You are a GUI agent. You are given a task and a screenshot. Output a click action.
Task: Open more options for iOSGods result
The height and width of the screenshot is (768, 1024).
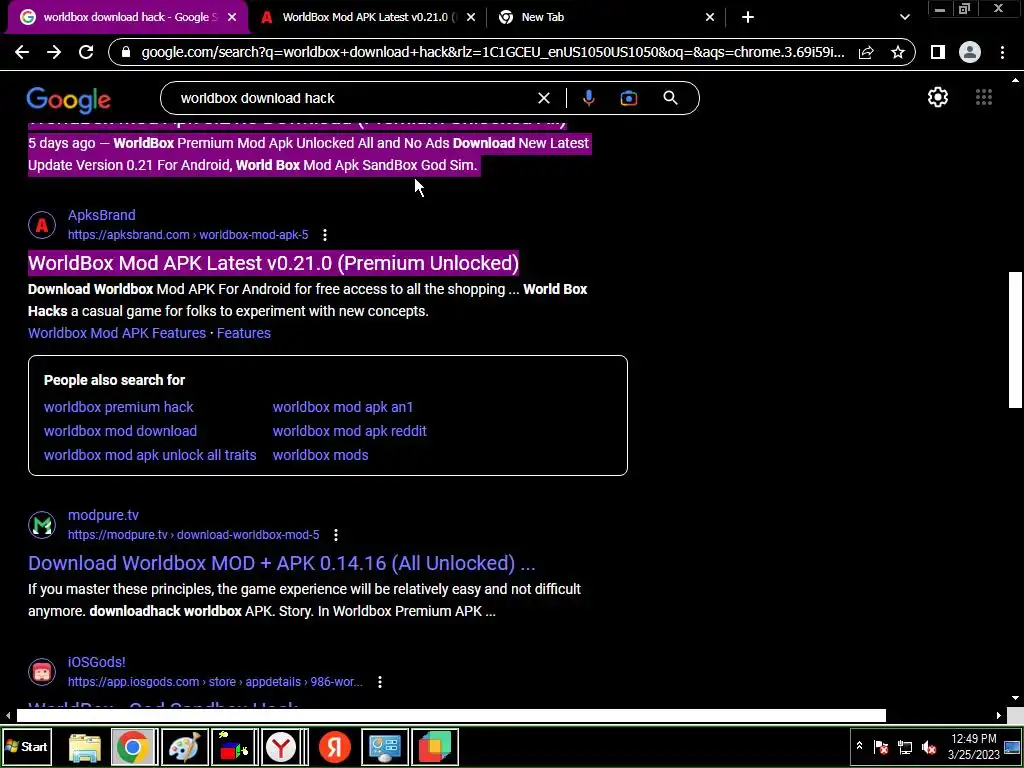[379, 682]
